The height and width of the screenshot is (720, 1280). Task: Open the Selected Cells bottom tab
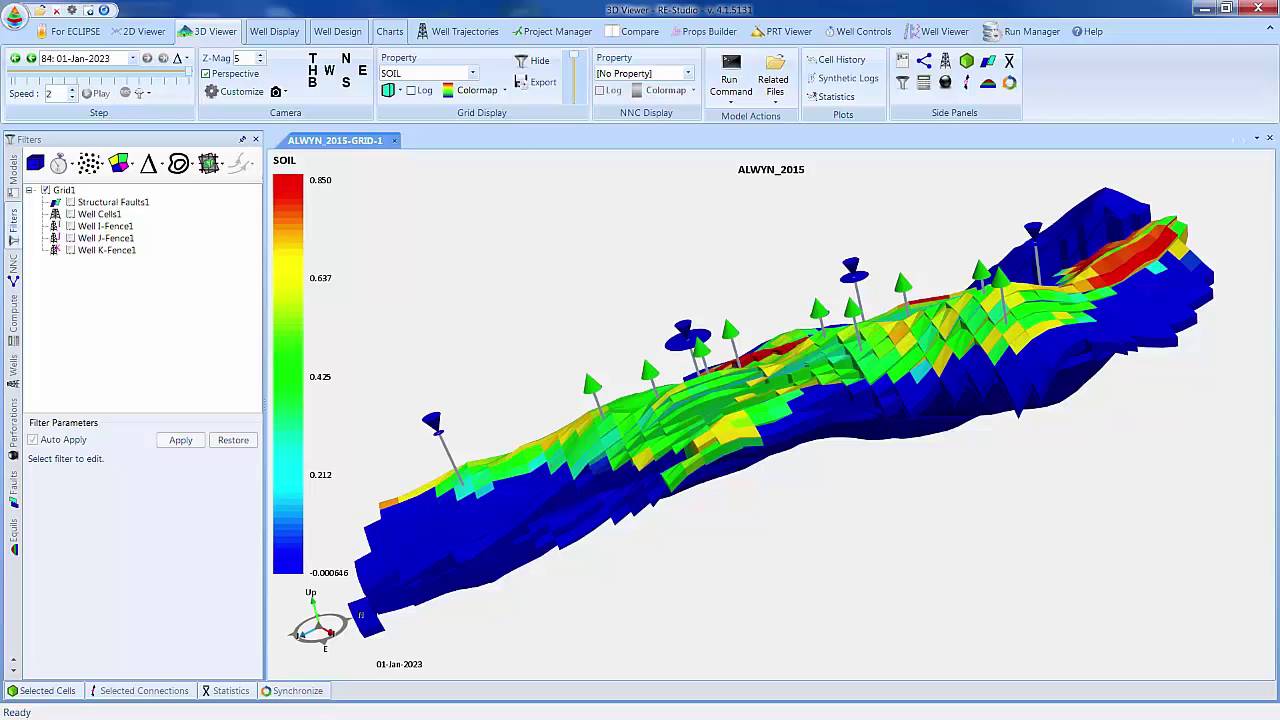pos(41,691)
